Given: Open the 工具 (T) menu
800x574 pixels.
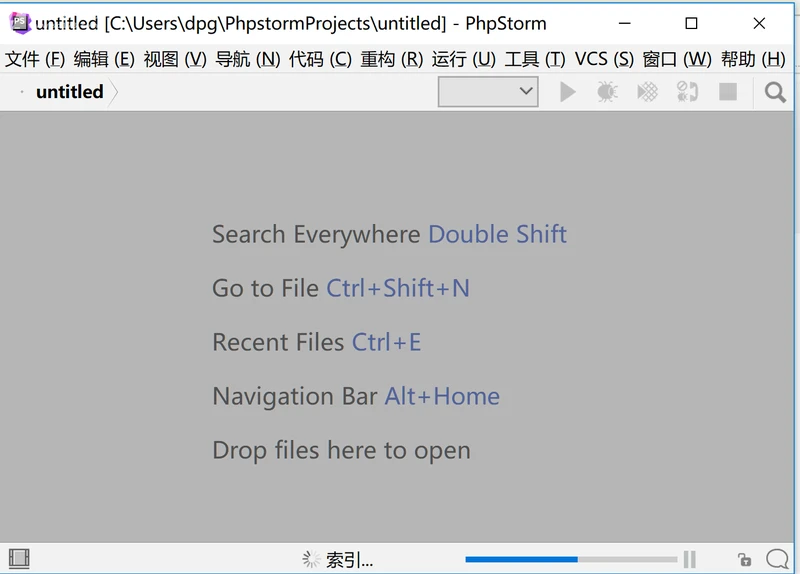Looking at the screenshot, I should pos(535,59).
